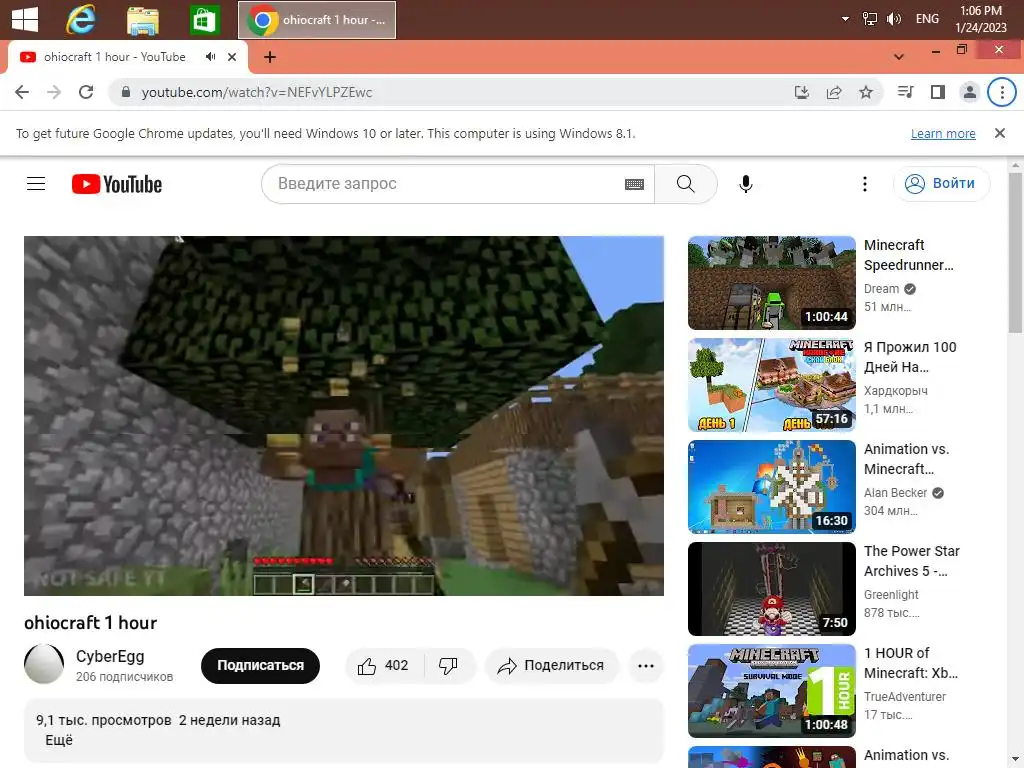Go back to previous page
The width and height of the screenshot is (1024, 768).
[x=22, y=92]
